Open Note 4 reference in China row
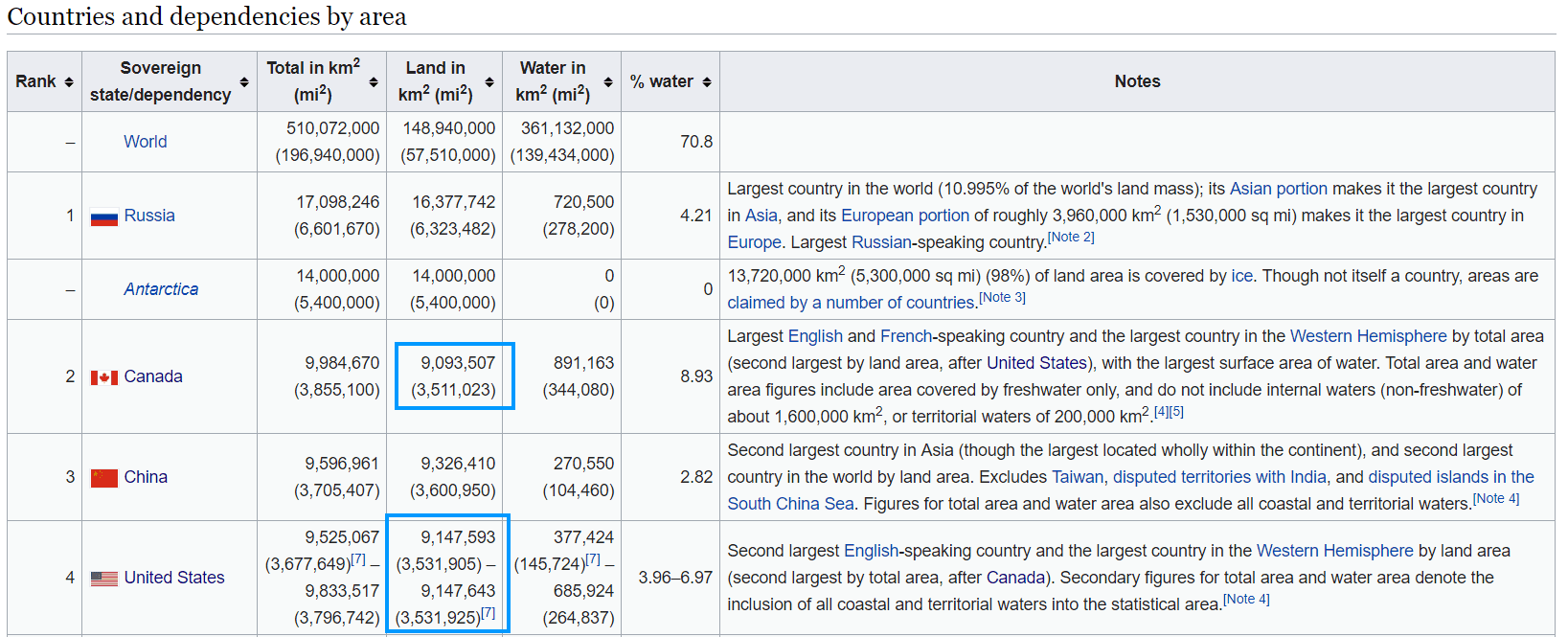The height and width of the screenshot is (637, 1568). [1496, 498]
